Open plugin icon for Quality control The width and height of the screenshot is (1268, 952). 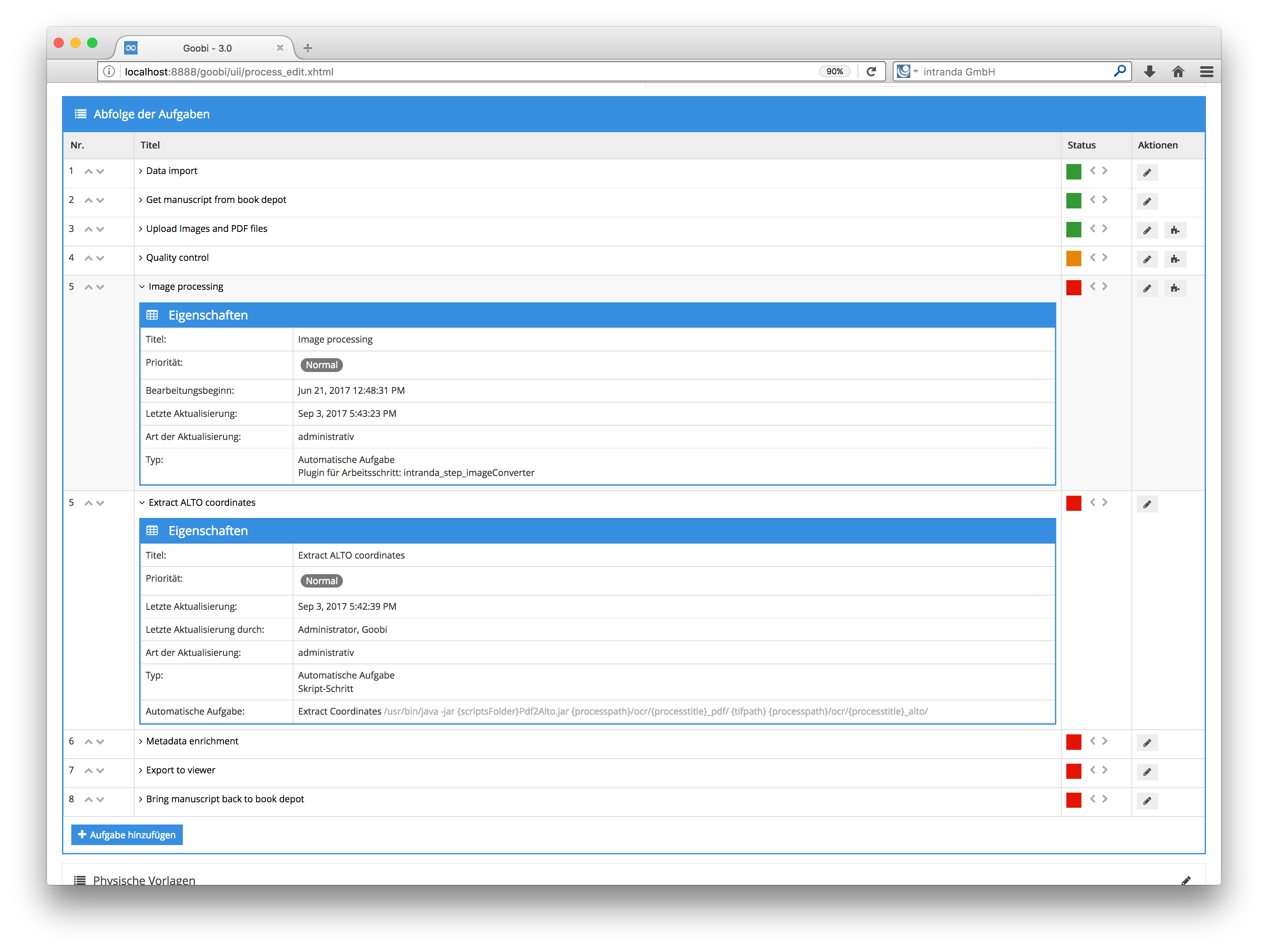pos(1174,259)
